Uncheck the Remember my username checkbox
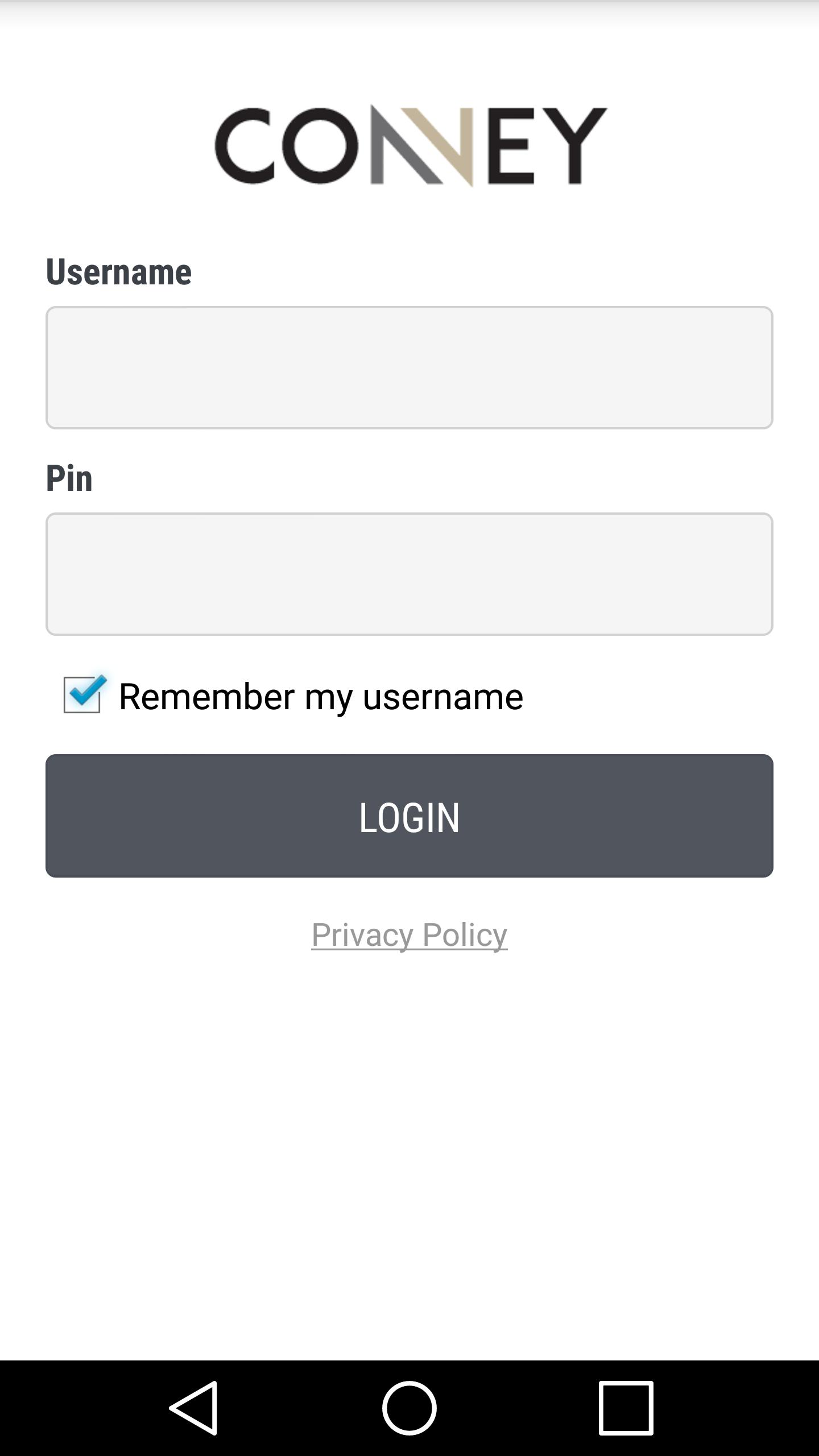Viewport: 819px width, 1456px height. [x=82, y=694]
